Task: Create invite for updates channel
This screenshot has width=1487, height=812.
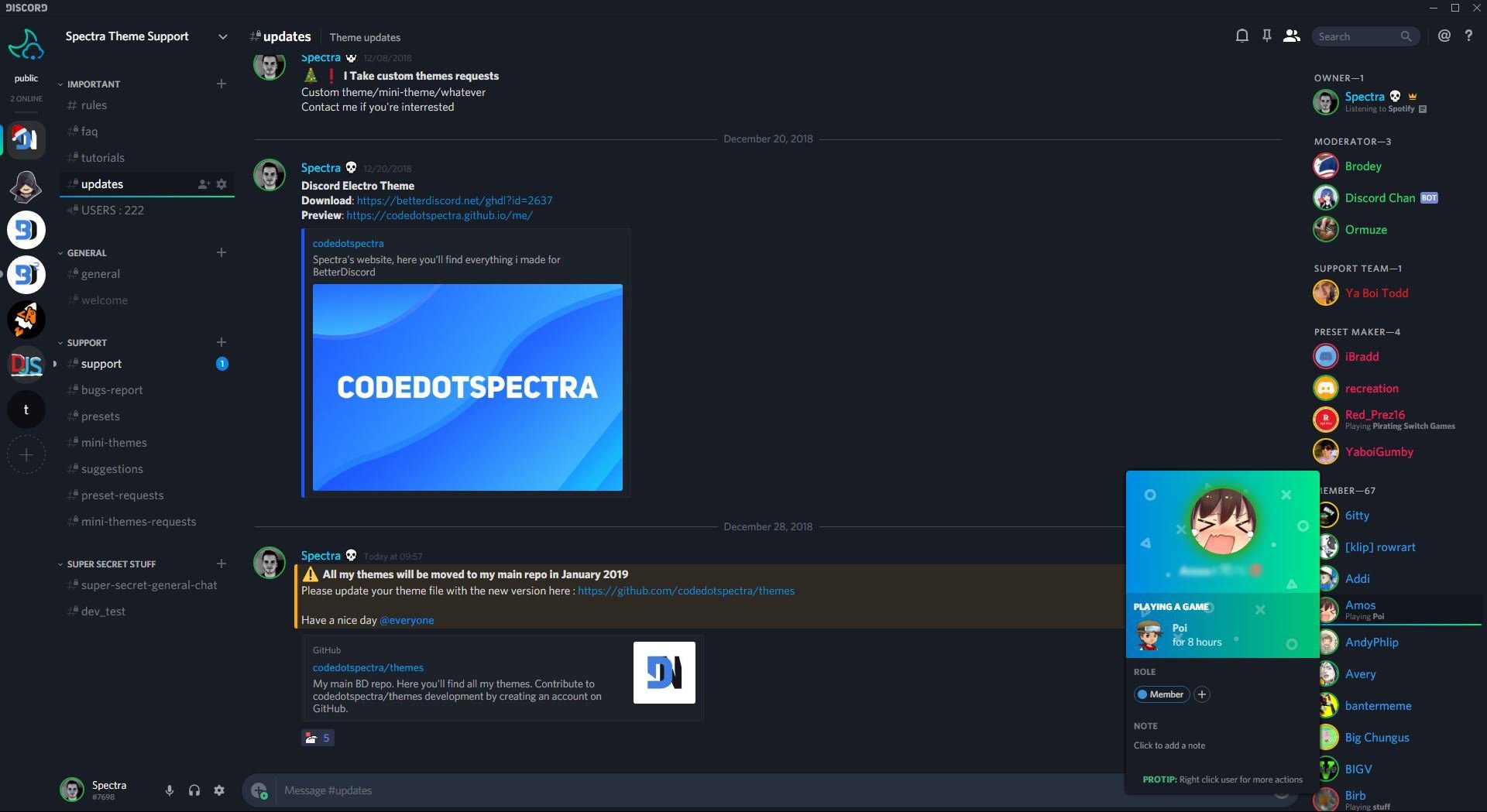Action: click(x=204, y=184)
